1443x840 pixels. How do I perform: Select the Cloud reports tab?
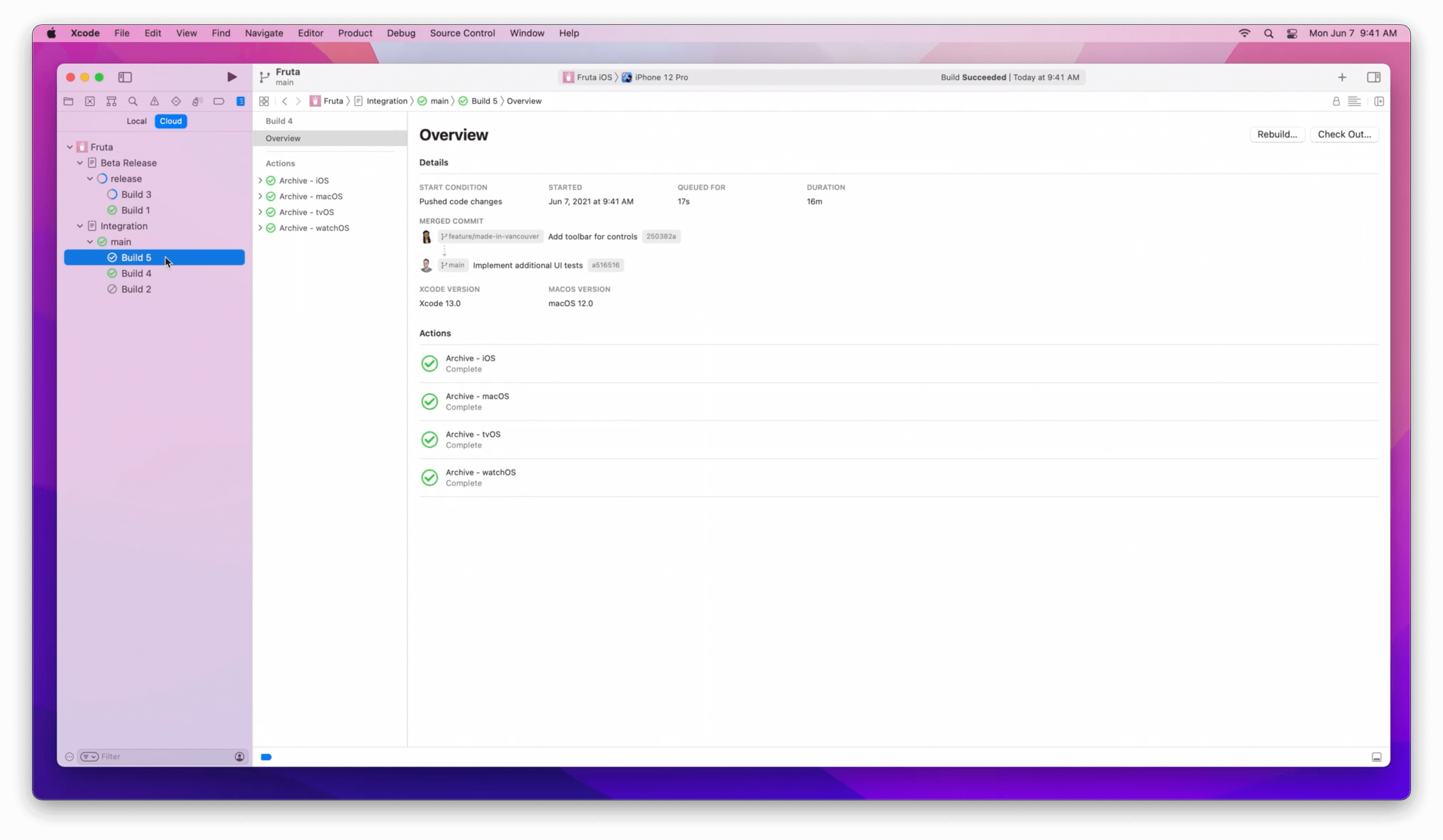click(x=171, y=121)
